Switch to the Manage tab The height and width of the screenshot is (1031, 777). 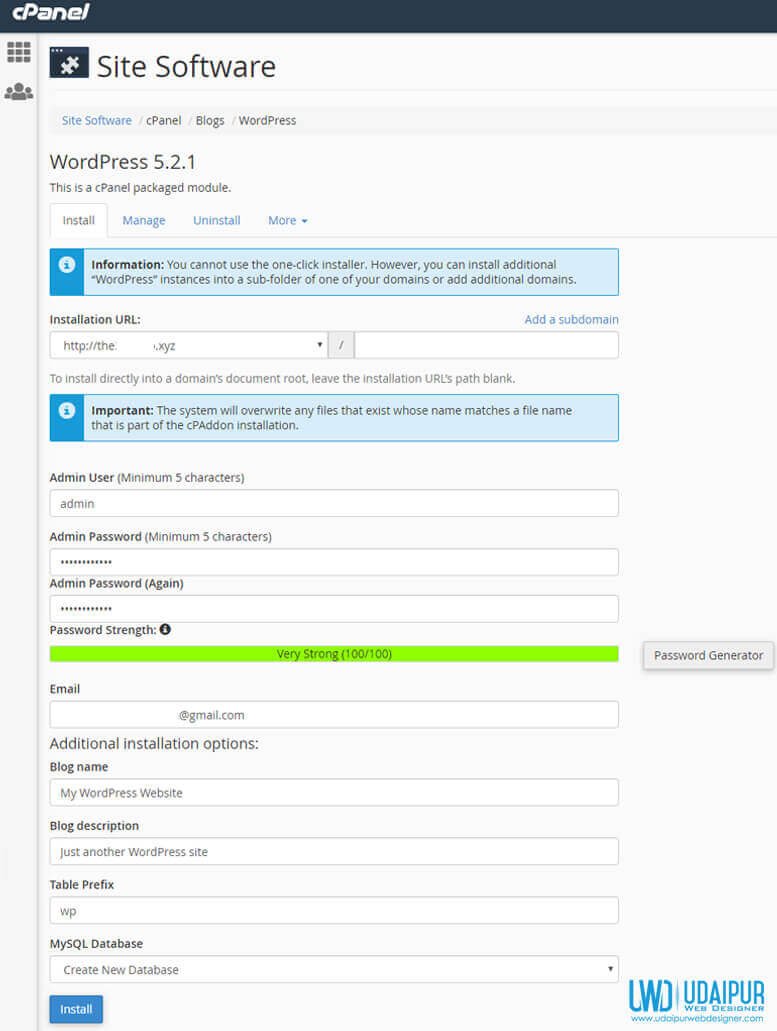click(144, 220)
